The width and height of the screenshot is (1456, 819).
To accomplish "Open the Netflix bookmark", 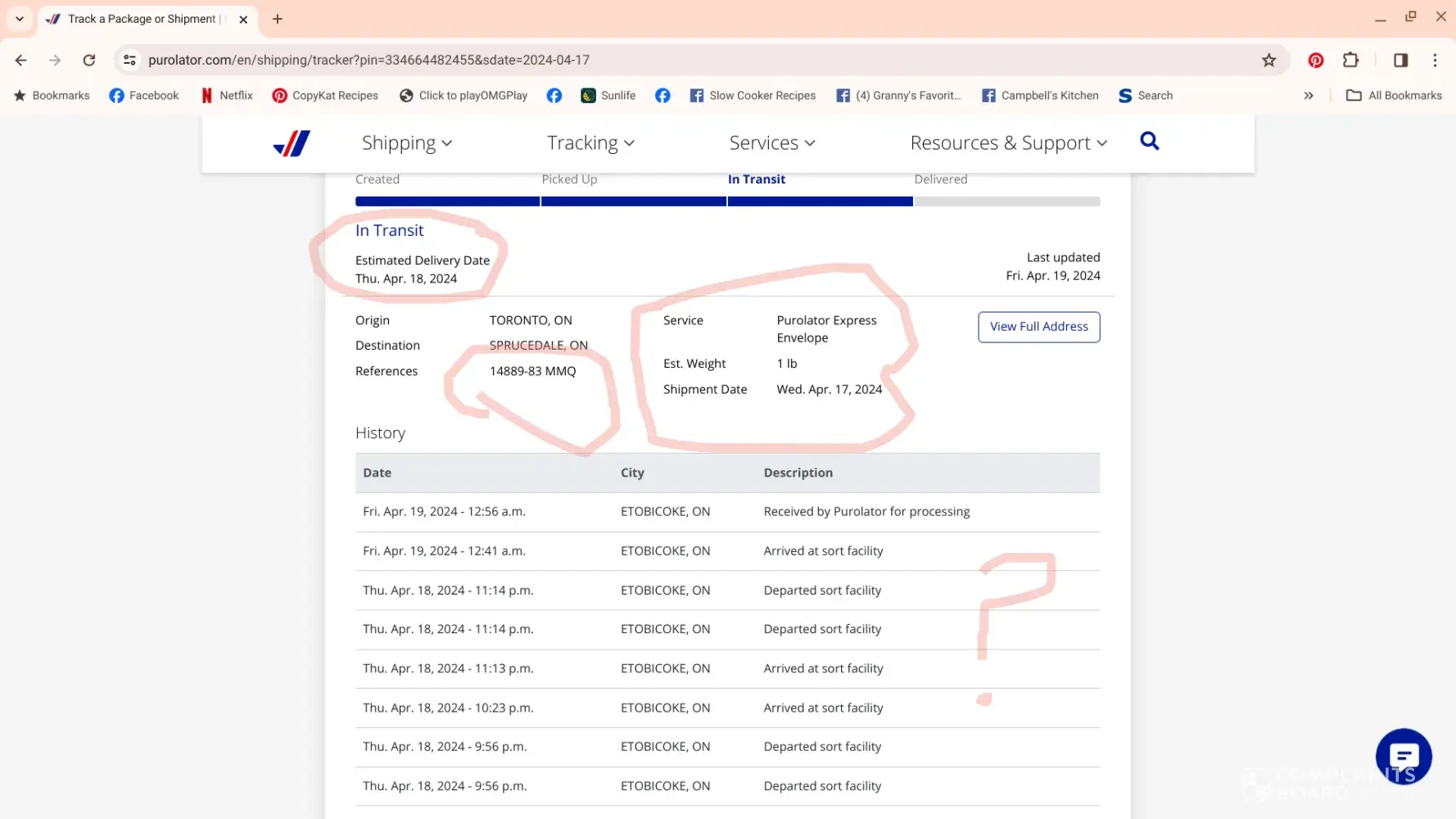I will [x=227, y=96].
